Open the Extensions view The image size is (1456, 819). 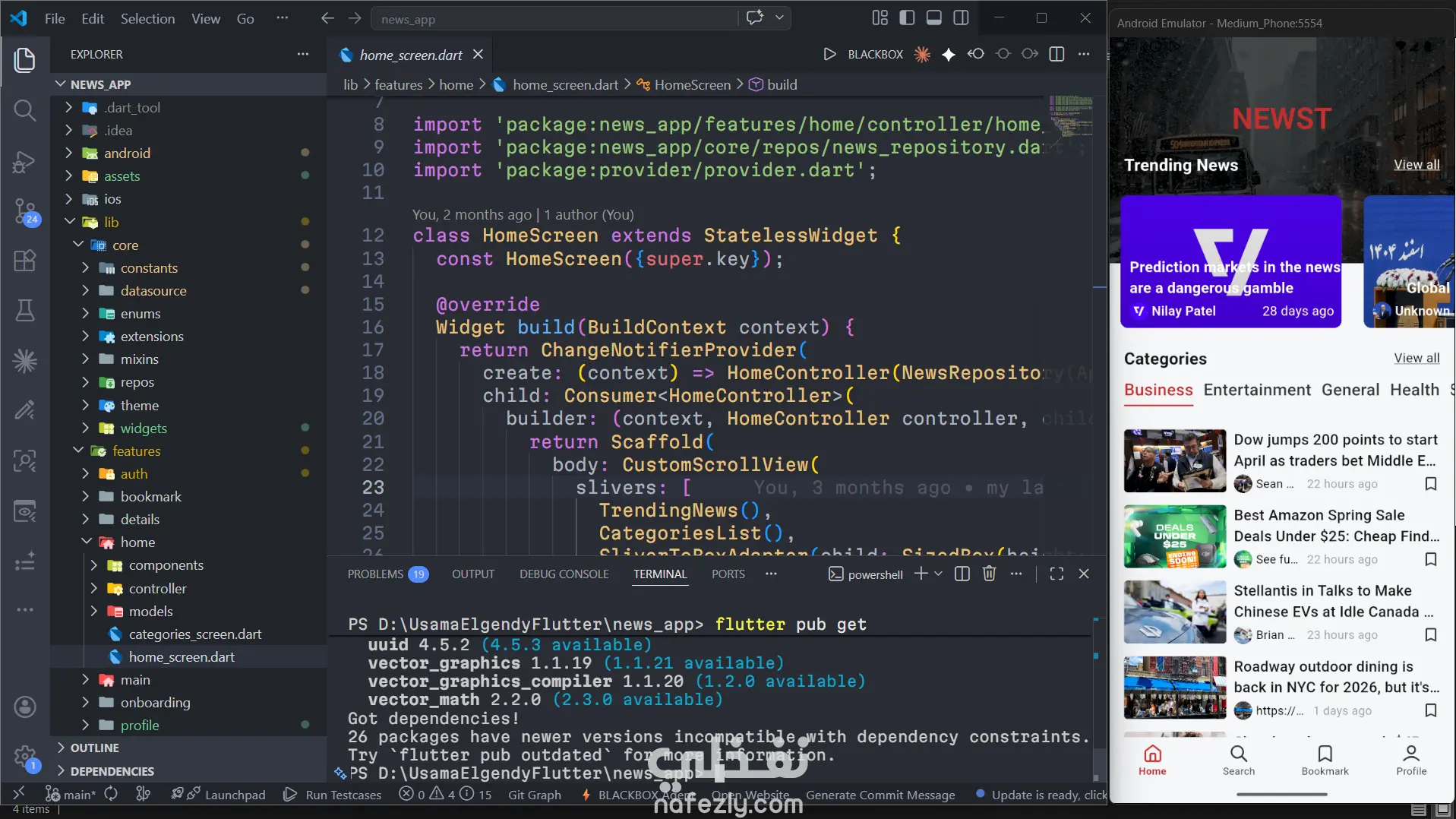pyautogui.click(x=24, y=261)
